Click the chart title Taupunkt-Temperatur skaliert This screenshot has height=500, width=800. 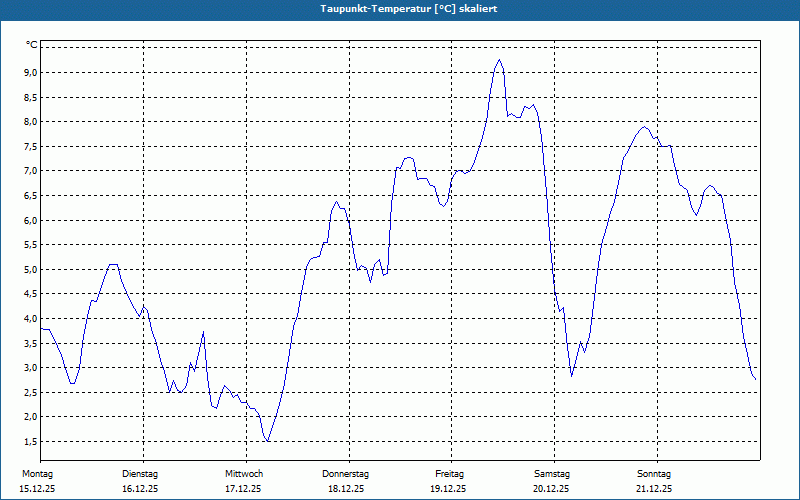click(x=409, y=9)
